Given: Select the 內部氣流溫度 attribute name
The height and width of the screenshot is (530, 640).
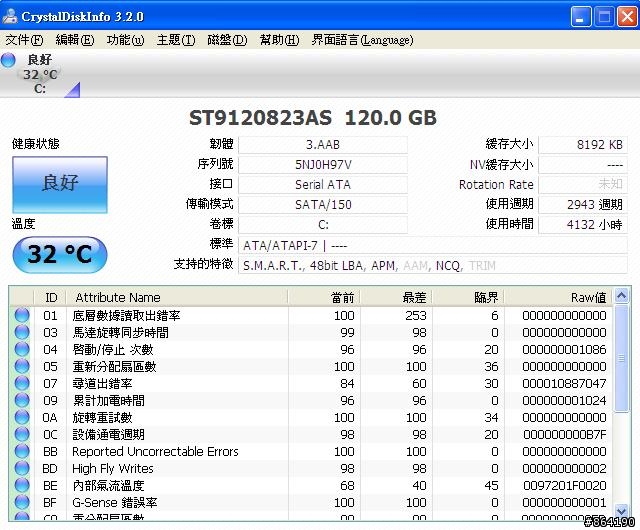Looking at the screenshot, I should 108,486.
